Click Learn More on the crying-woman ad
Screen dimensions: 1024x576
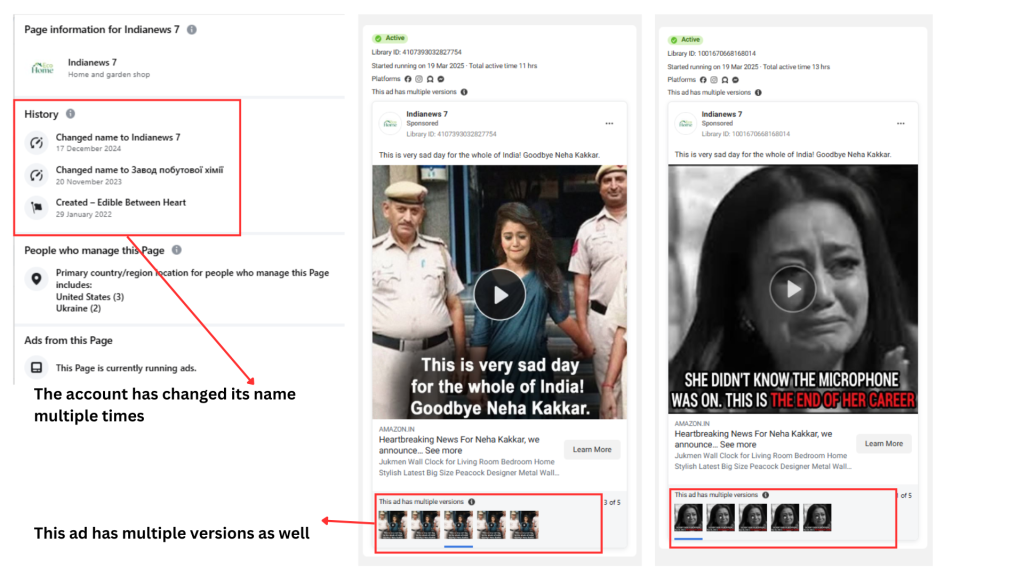(884, 443)
